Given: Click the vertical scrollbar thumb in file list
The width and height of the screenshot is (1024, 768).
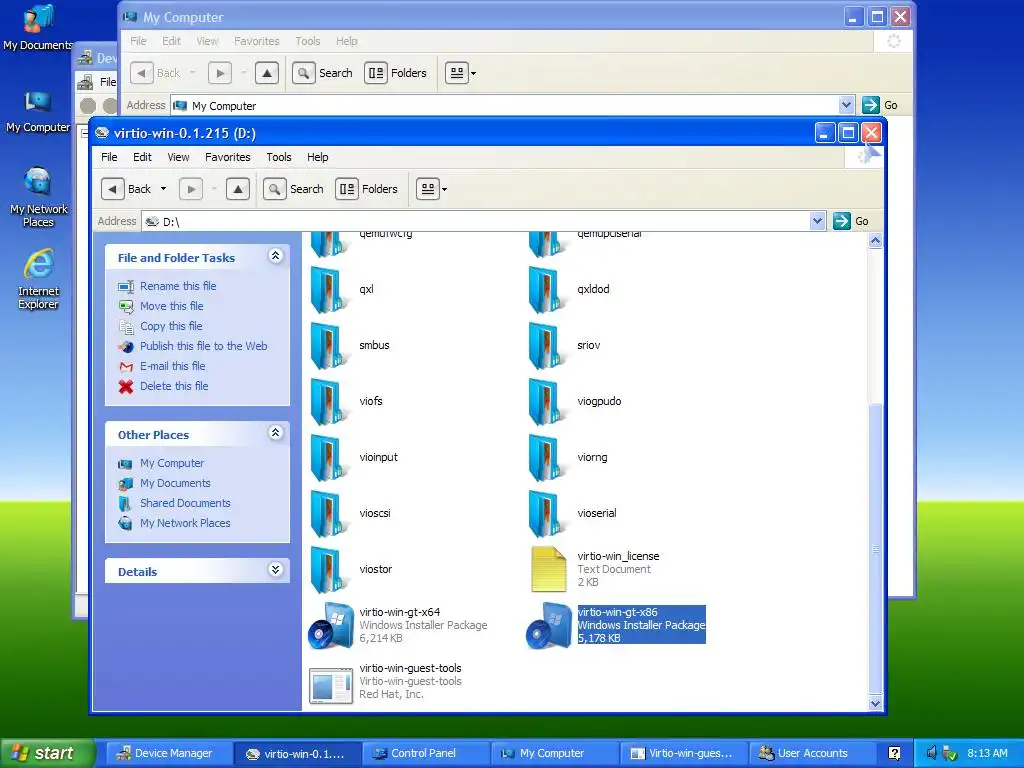Looking at the screenshot, I should pos(876,547).
